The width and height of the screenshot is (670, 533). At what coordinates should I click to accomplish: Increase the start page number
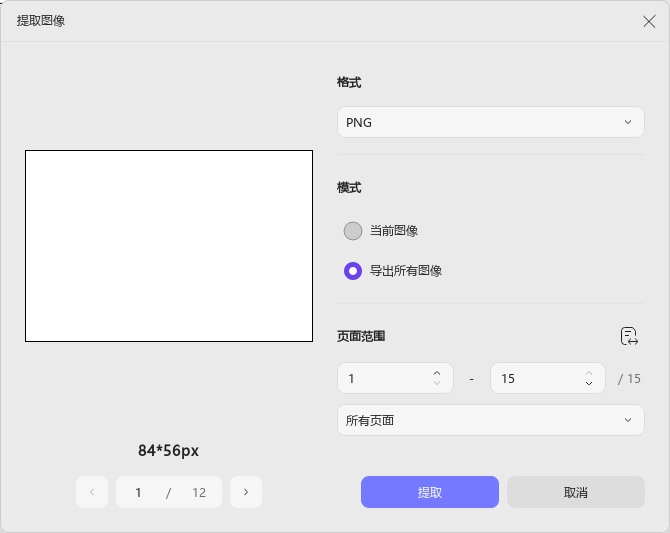pyautogui.click(x=437, y=373)
